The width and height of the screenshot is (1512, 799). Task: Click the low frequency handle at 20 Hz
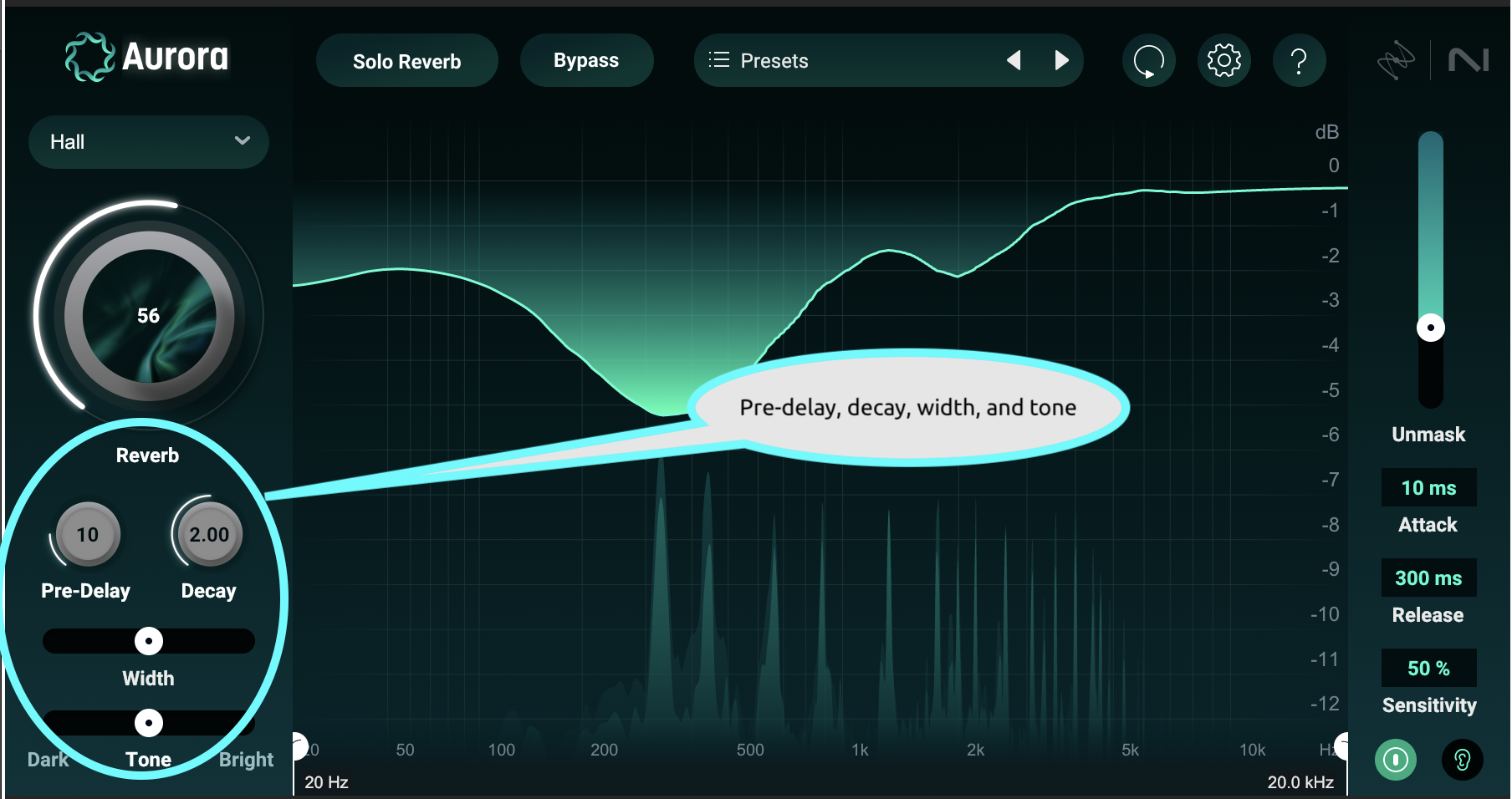299,746
